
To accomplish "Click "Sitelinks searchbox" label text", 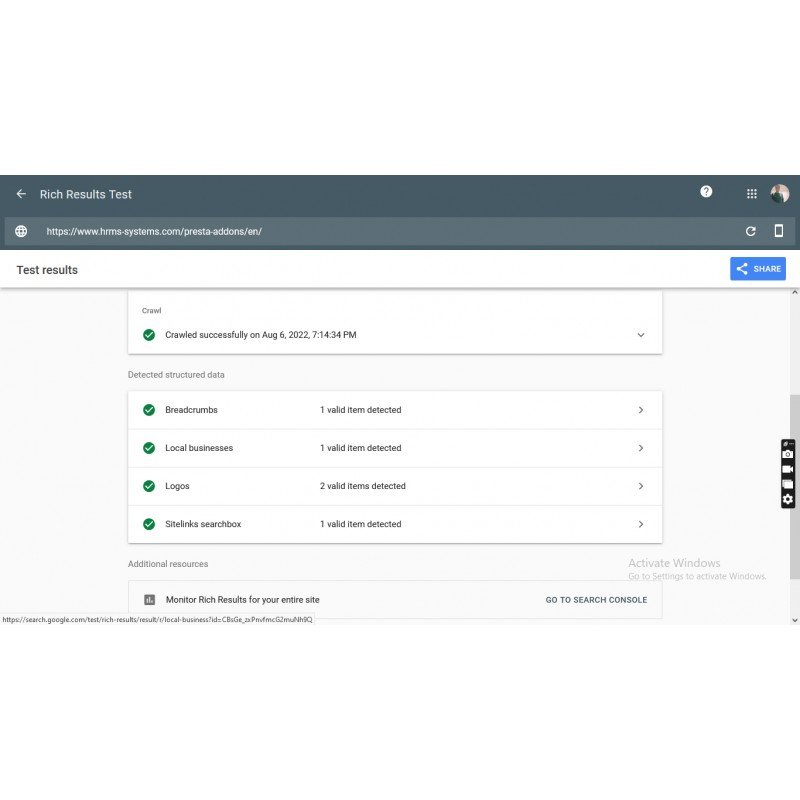I will click(203, 524).
